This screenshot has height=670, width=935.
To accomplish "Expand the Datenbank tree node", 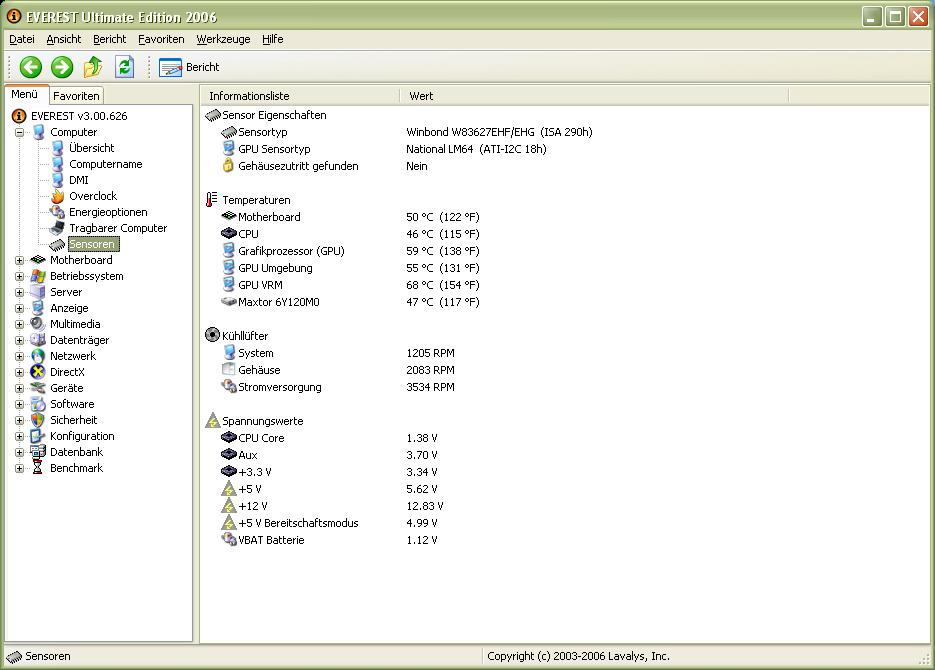I will [20, 452].
